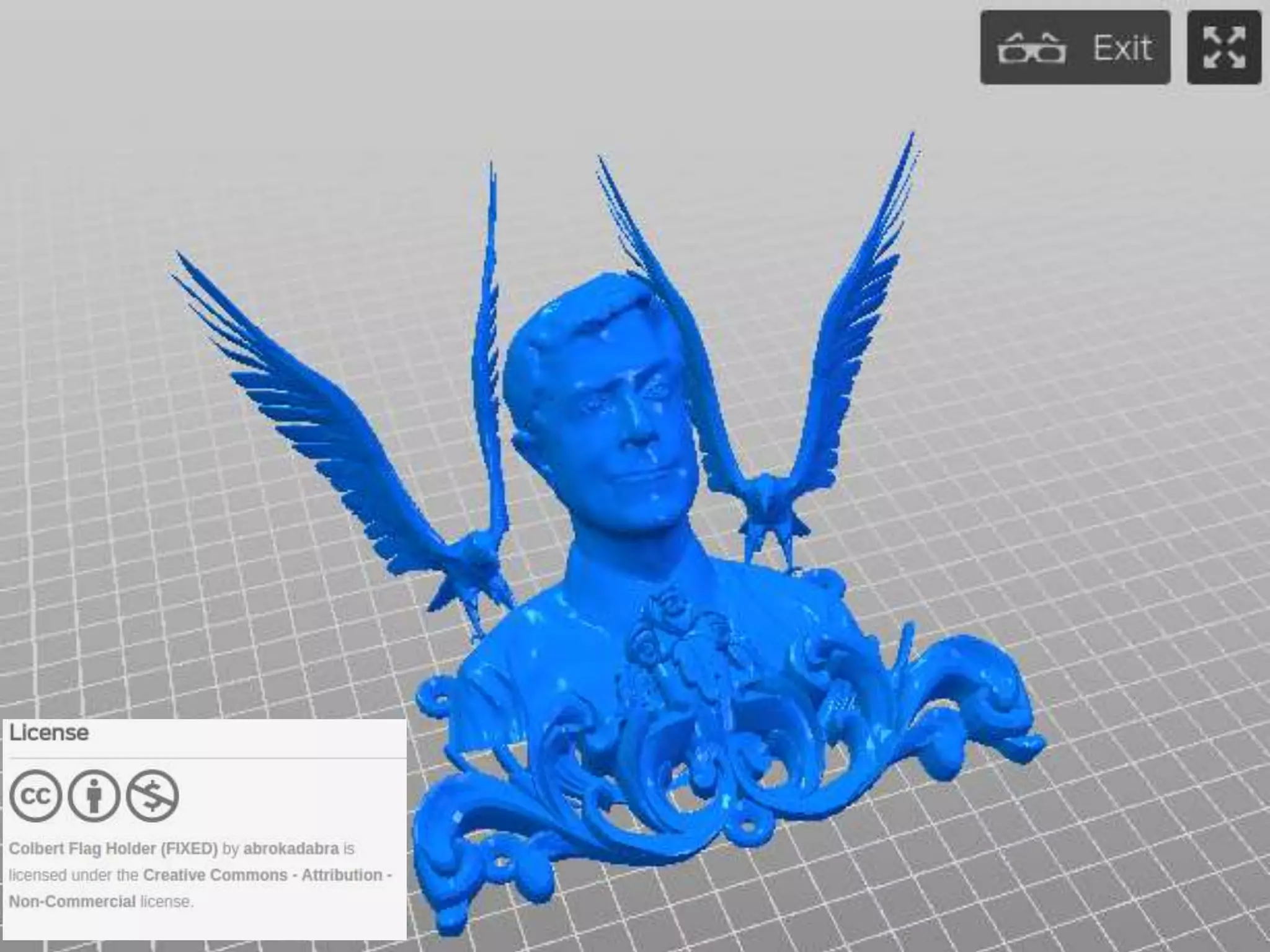The image size is (1270, 952).
Task: Click the Non-Commercial dollar icon
Action: [153, 796]
